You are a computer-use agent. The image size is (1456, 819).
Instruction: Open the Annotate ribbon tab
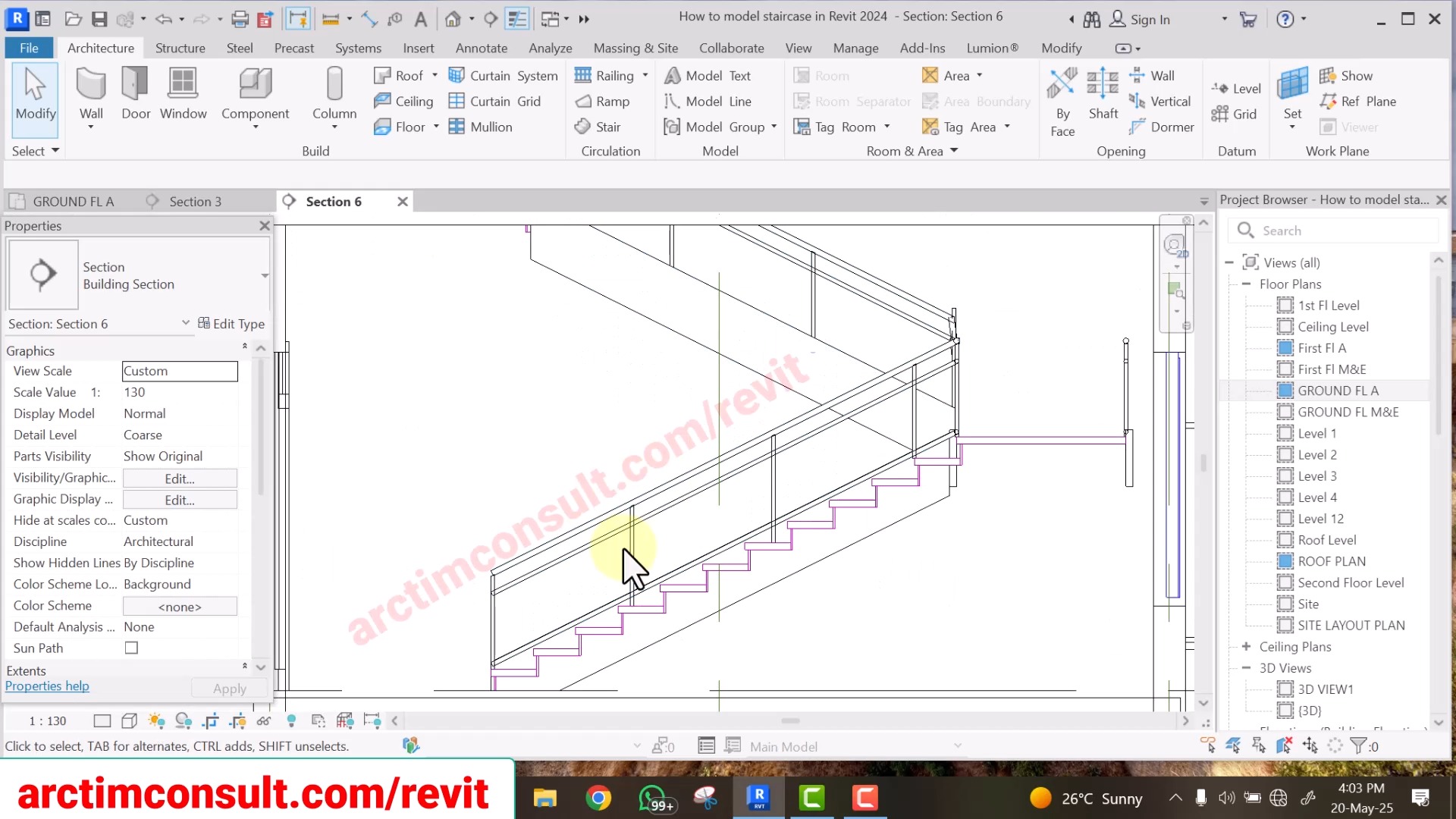(482, 48)
